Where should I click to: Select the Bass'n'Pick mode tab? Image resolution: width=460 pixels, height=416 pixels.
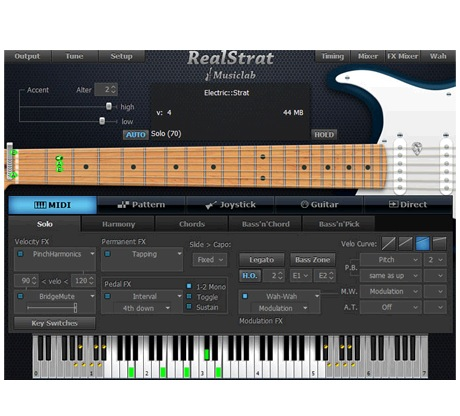pyautogui.click(x=339, y=224)
